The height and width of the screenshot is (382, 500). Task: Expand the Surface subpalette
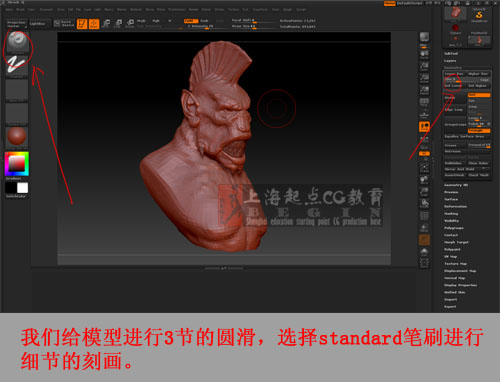tap(451, 199)
